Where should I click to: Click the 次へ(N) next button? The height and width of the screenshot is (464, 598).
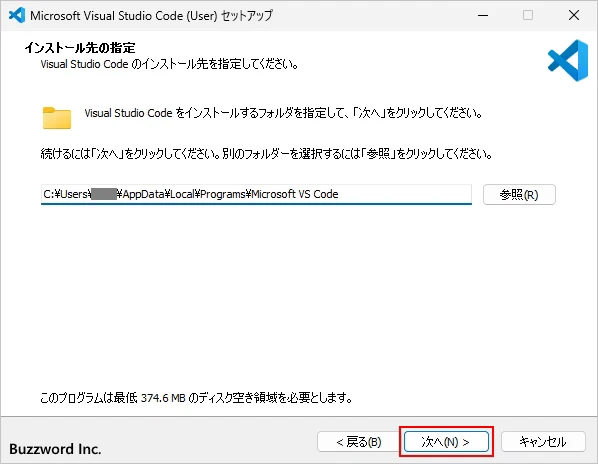[x=446, y=442]
